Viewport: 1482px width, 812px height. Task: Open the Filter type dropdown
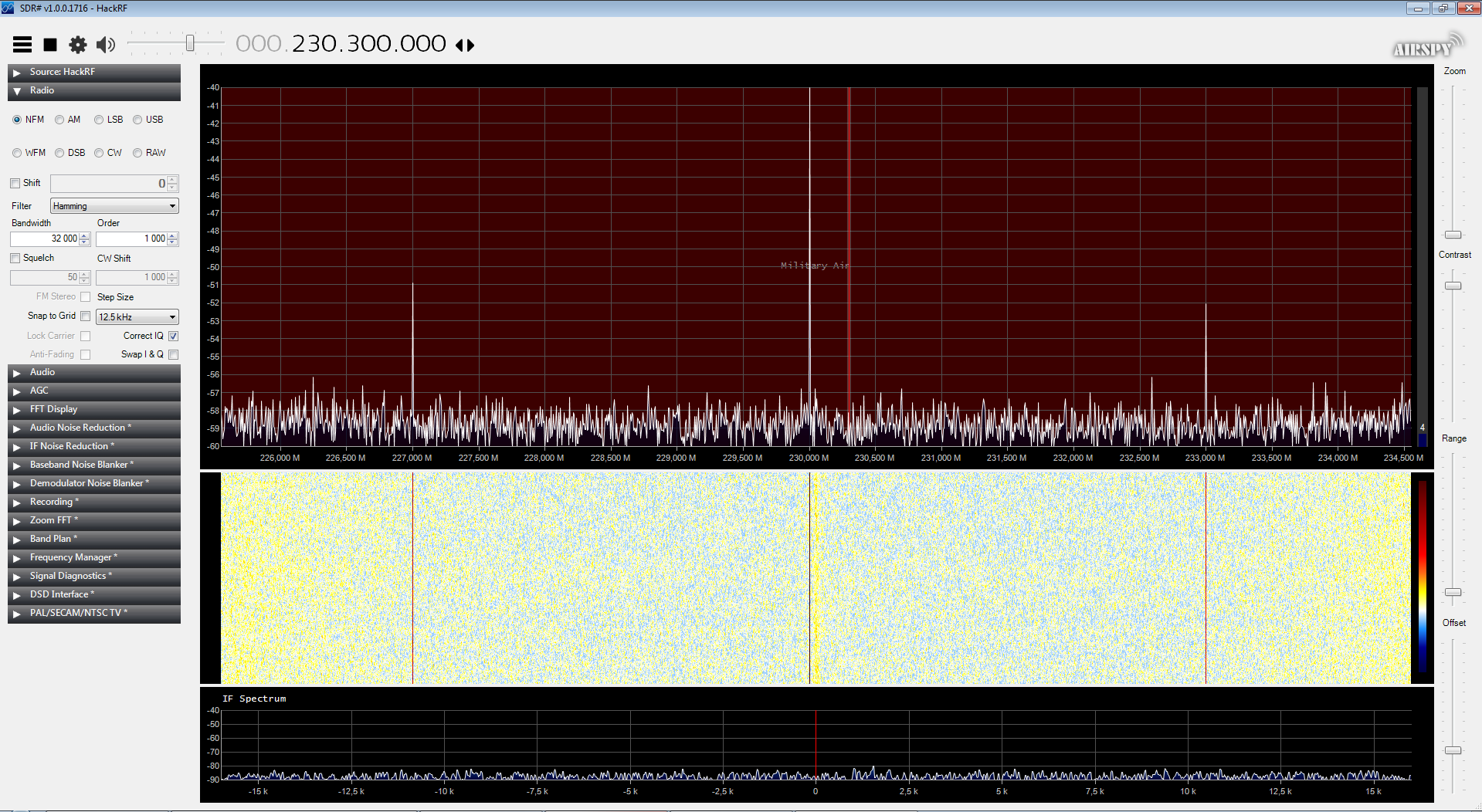pos(114,206)
